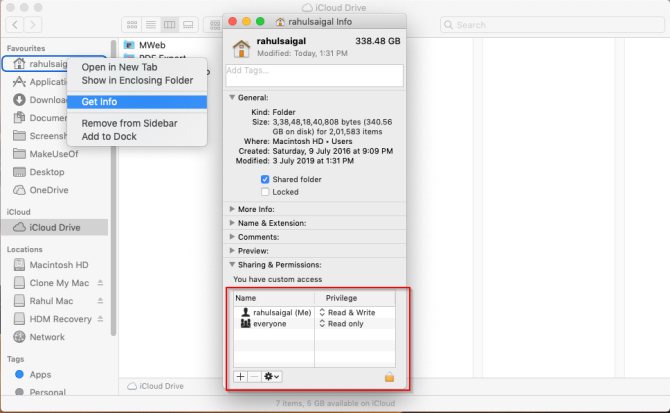Select the Apps blue tag in sidebar
This screenshot has height=413, width=670.
click(x=40, y=374)
